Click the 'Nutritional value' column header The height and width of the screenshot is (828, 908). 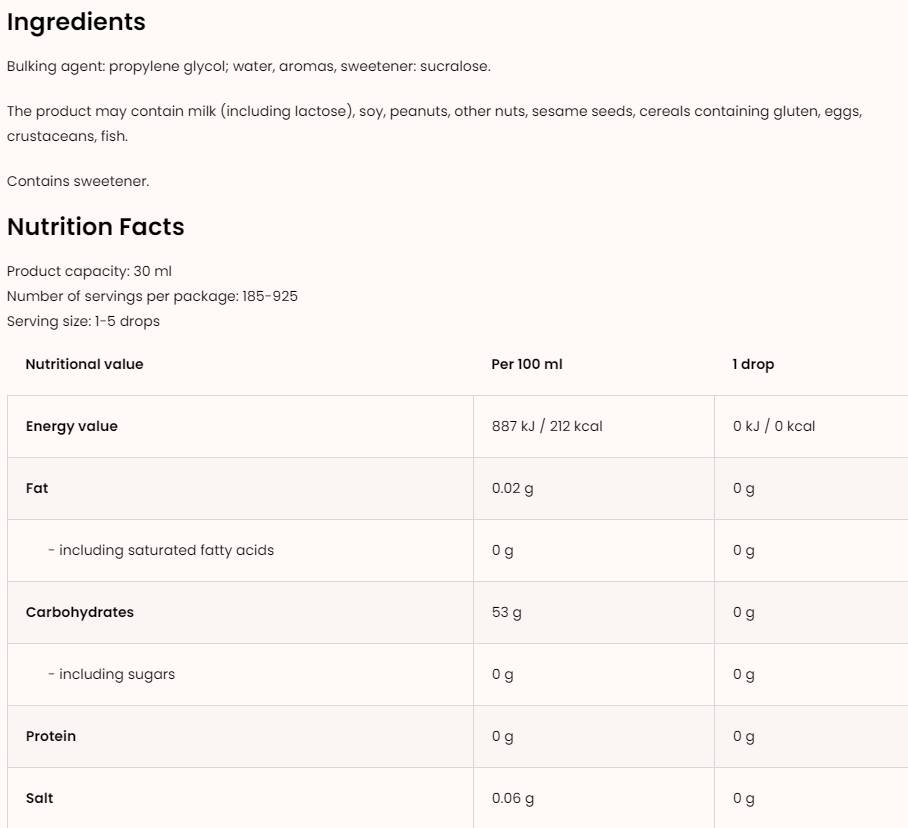[85, 364]
